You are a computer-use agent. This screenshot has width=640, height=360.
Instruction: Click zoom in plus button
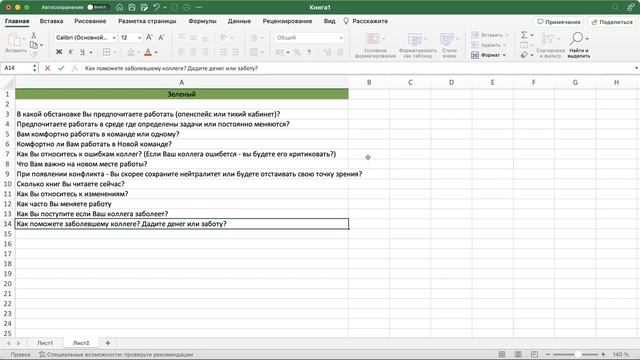(603, 355)
